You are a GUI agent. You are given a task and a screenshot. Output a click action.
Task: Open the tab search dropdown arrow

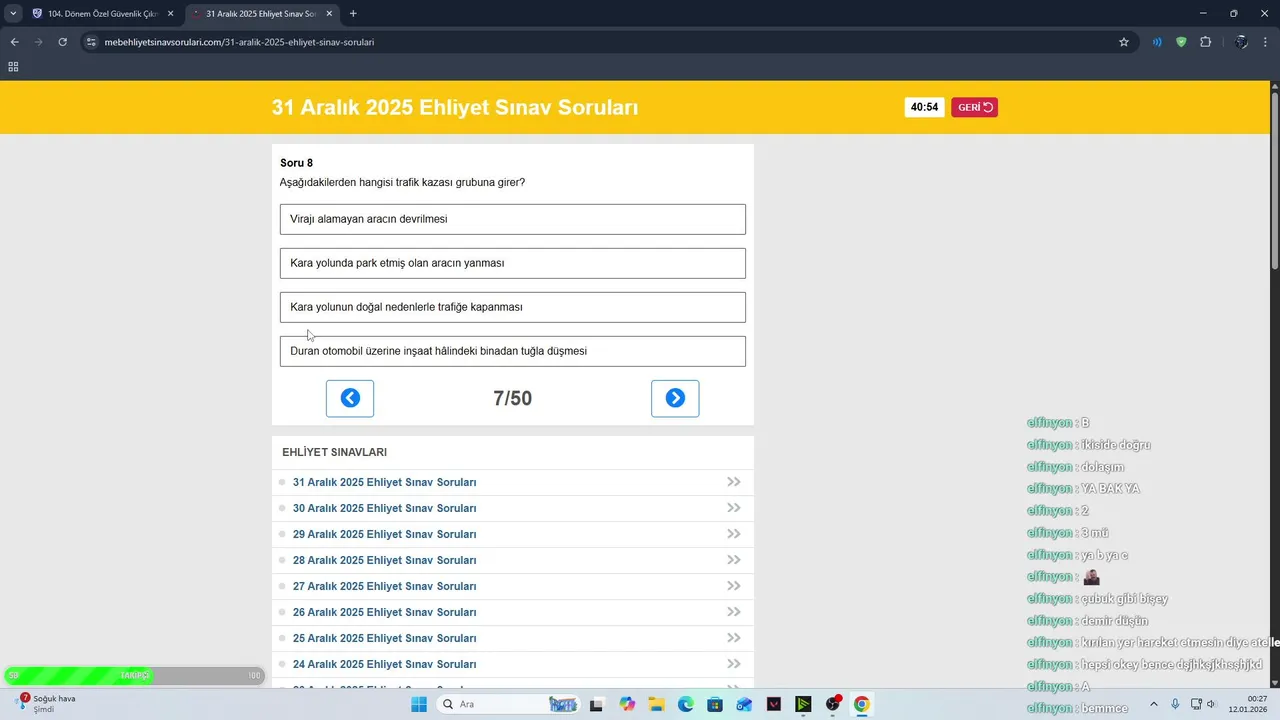click(x=13, y=14)
